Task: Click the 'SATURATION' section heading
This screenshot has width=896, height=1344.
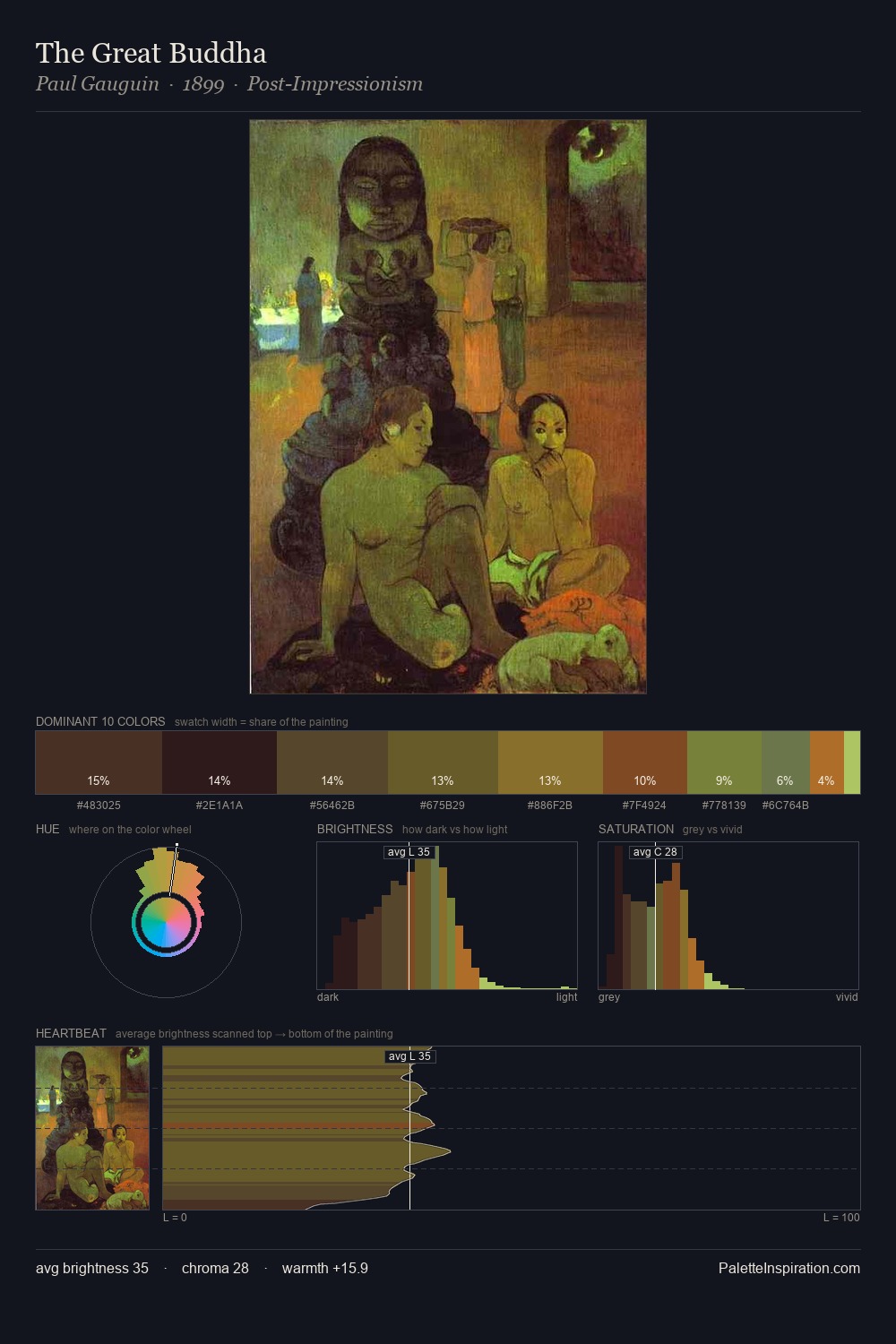Action: 636,829
